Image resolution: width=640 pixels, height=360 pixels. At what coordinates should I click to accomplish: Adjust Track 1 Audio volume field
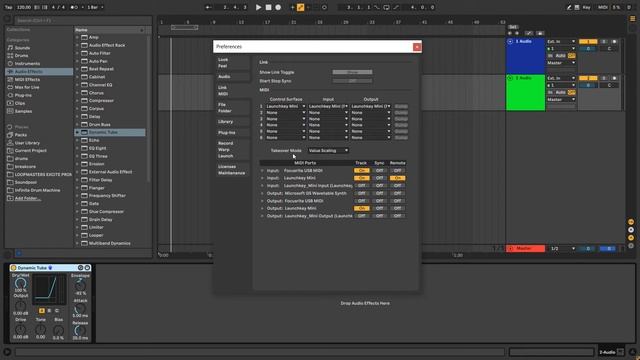tap(588, 49)
